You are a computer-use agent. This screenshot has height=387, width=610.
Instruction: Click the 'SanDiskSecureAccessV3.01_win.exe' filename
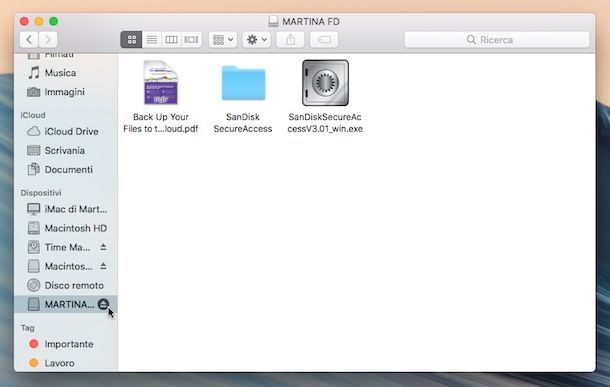[325, 123]
